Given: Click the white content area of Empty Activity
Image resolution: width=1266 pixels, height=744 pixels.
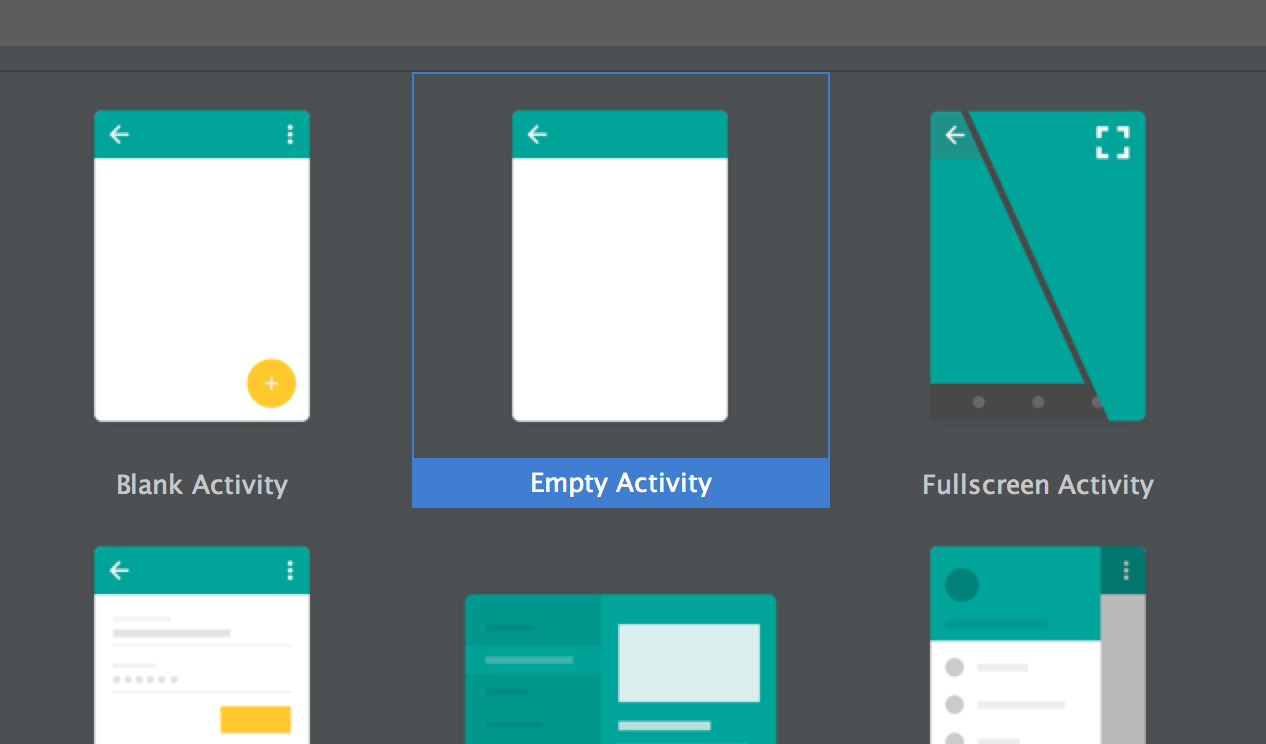Looking at the screenshot, I should [620, 290].
